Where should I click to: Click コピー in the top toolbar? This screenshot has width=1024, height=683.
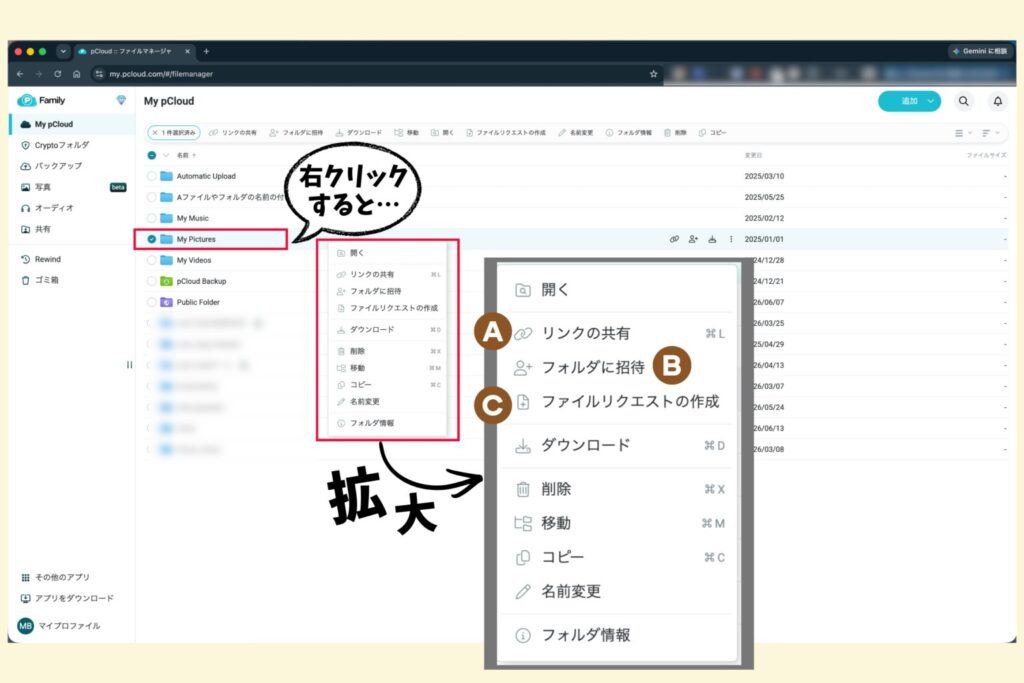pyautogui.click(x=712, y=133)
